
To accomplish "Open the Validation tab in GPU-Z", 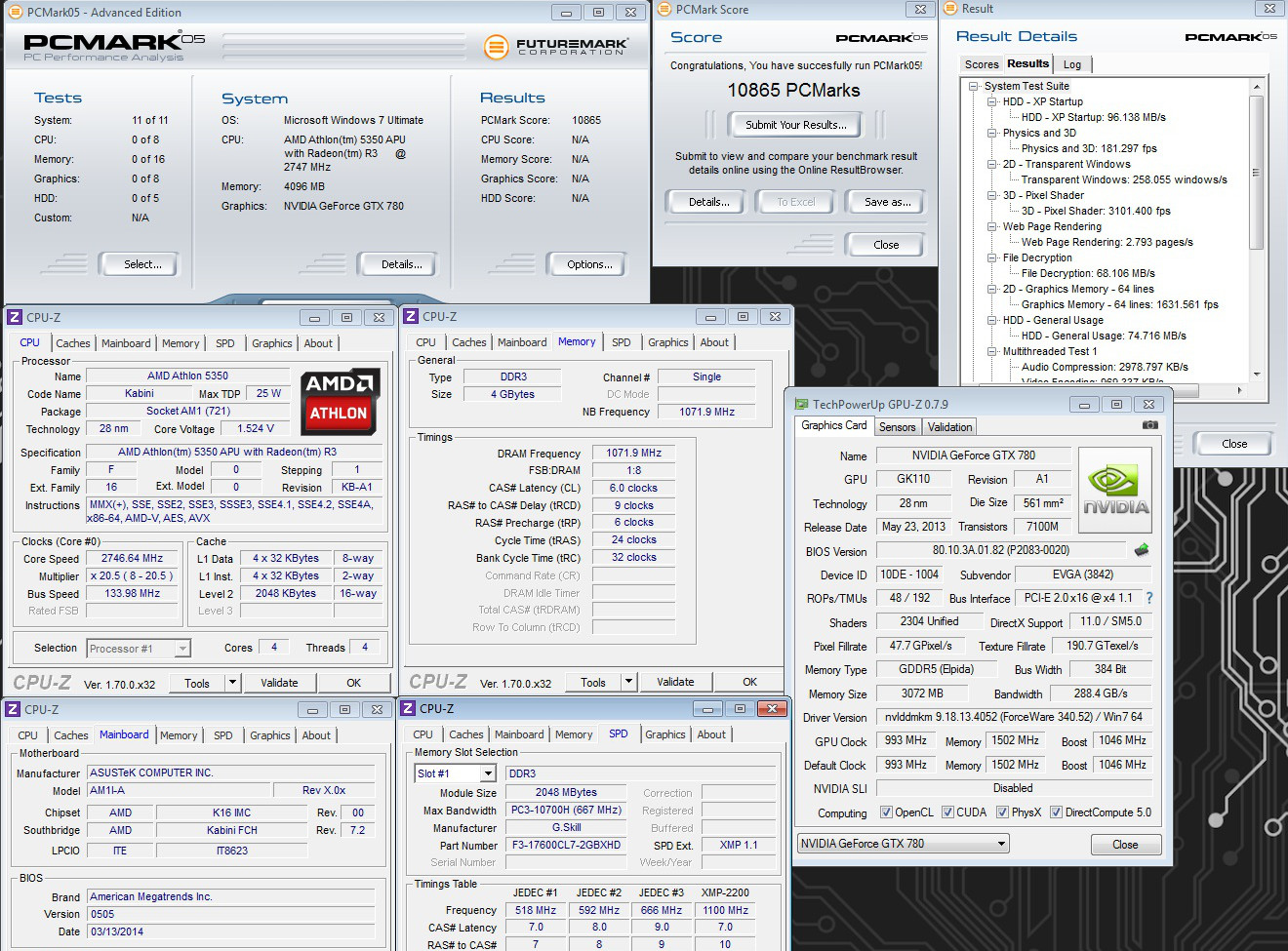I will coord(949,427).
